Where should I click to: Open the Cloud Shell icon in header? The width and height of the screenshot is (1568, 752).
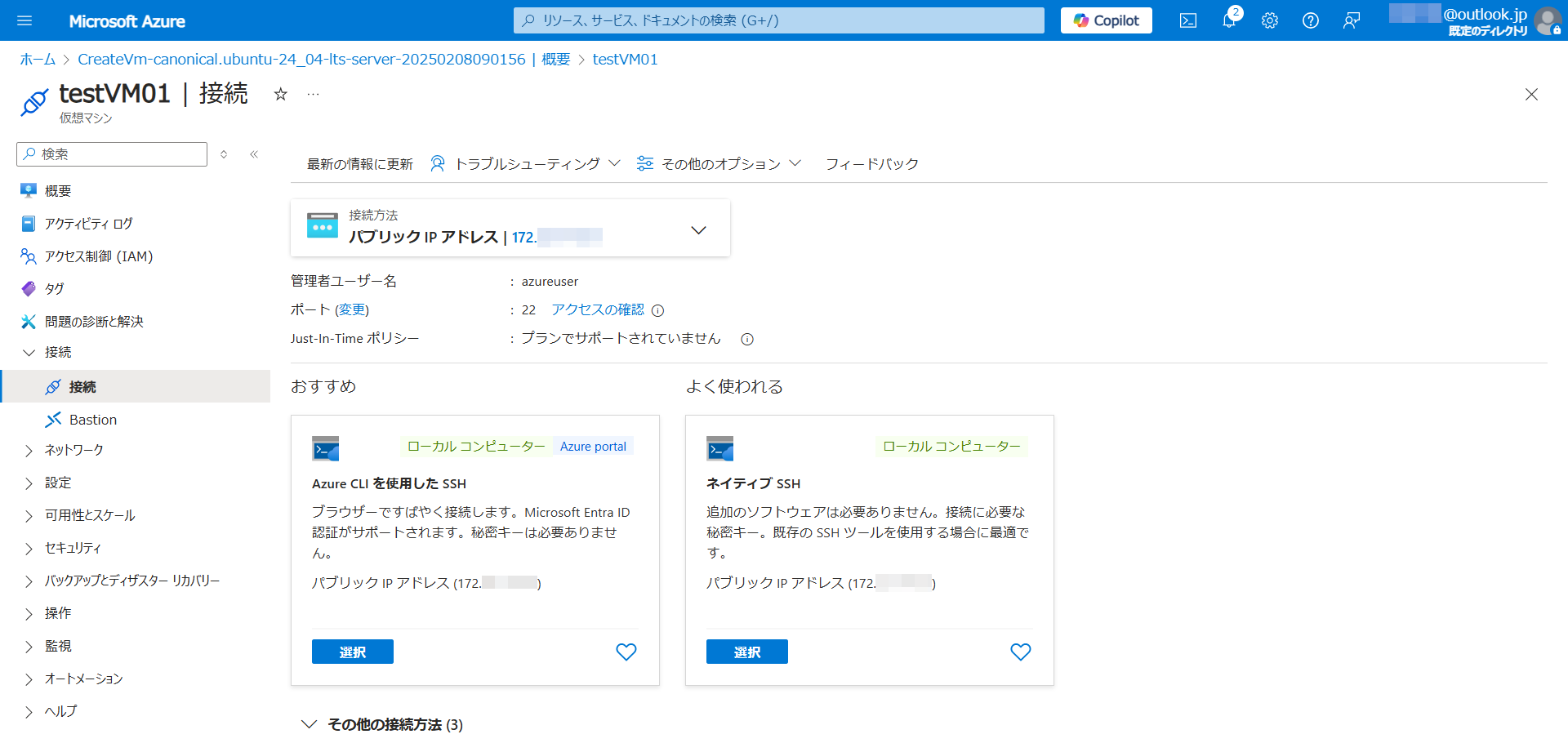(1187, 20)
